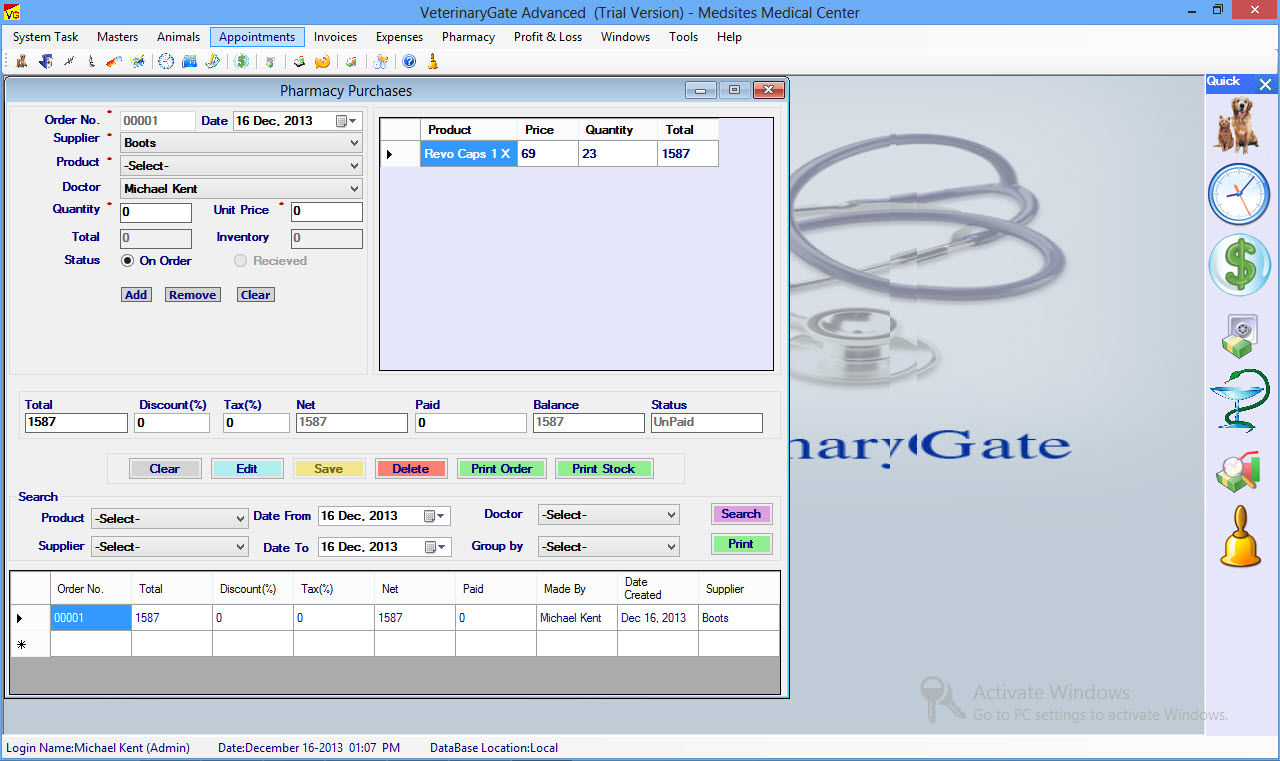
Task: Open the safe with cash Quick icon
Action: point(1238,336)
